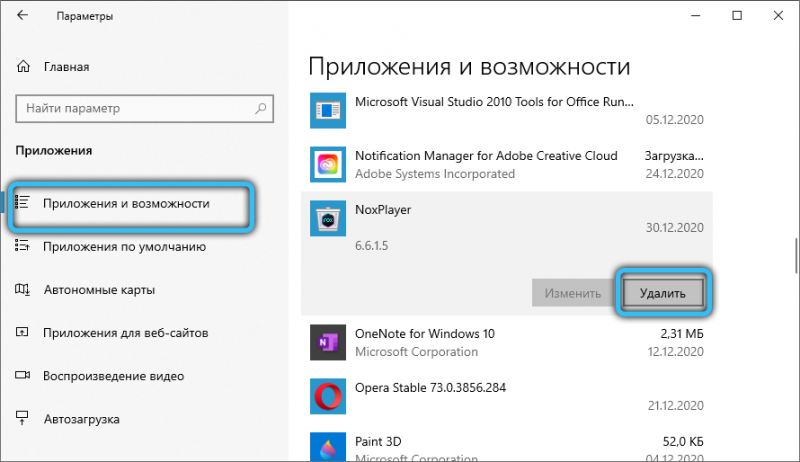The height and width of the screenshot is (462, 800).
Task: Click the search magnifier icon
Action: (x=261, y=108)
